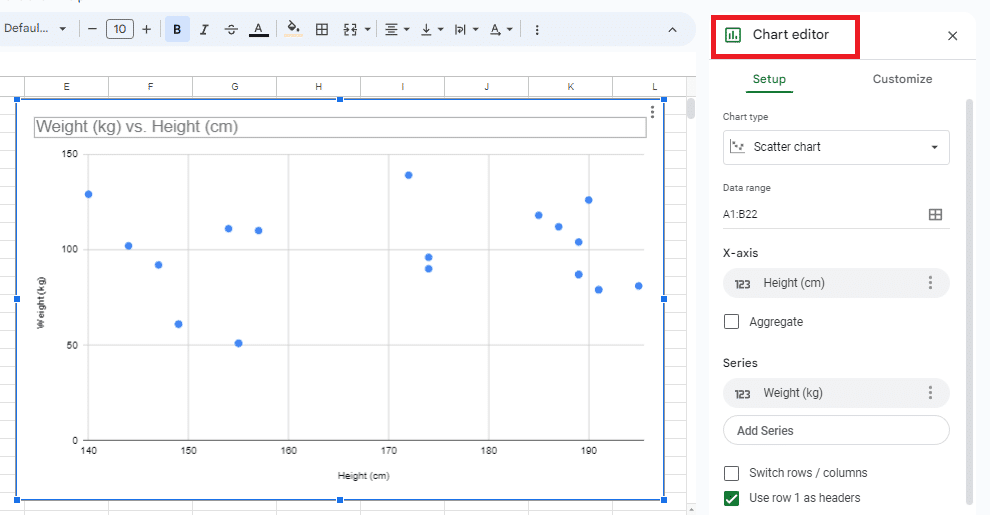Image resolution: width=990 pixels, height=515 pixels.
Task: Apply italic formatting
Action: tap(204, 30)
